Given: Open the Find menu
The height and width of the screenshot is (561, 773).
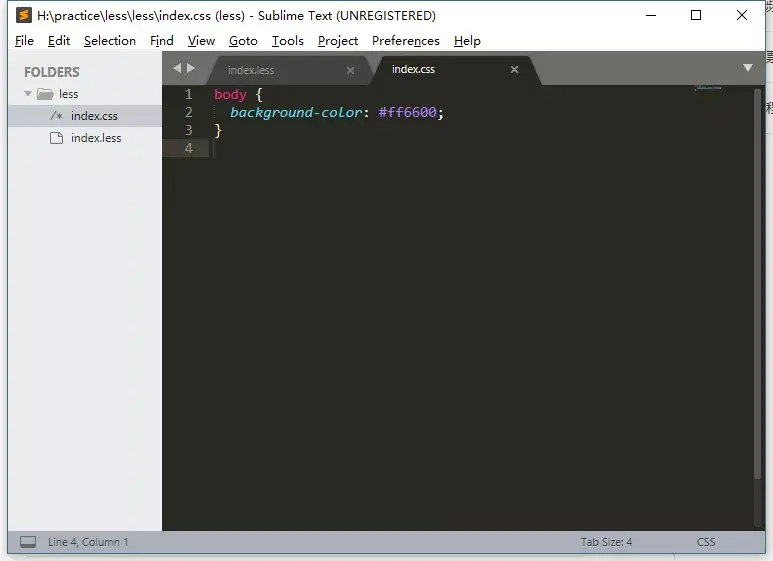Looking at the screenshot, I should tap(162, 41).
